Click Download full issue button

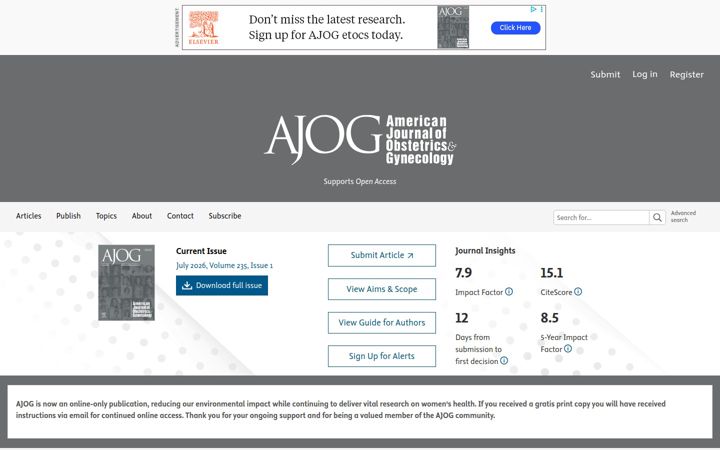click(x=222, y=286)
